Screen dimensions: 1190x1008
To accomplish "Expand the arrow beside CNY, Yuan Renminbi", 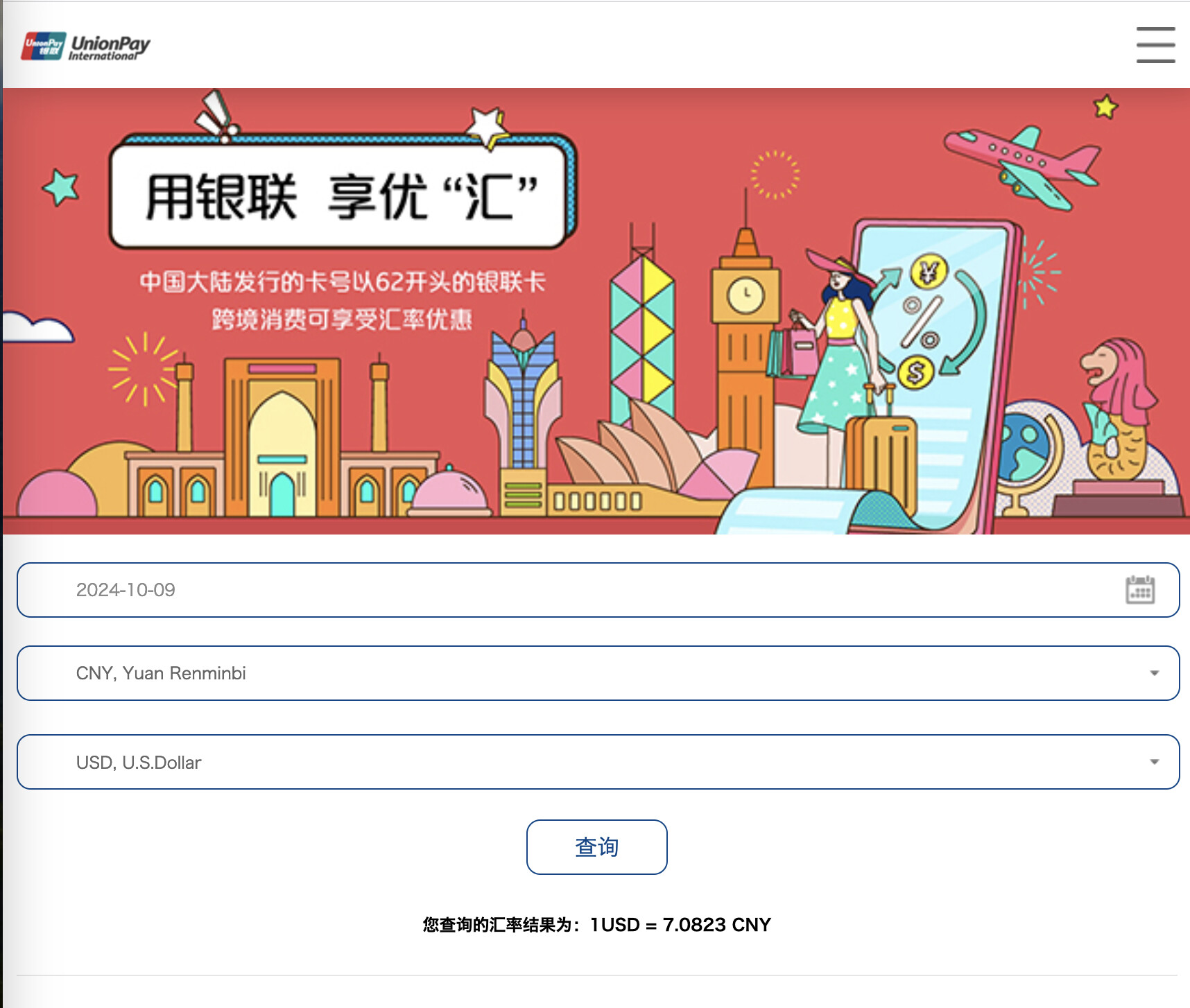I will (1154, 673).
